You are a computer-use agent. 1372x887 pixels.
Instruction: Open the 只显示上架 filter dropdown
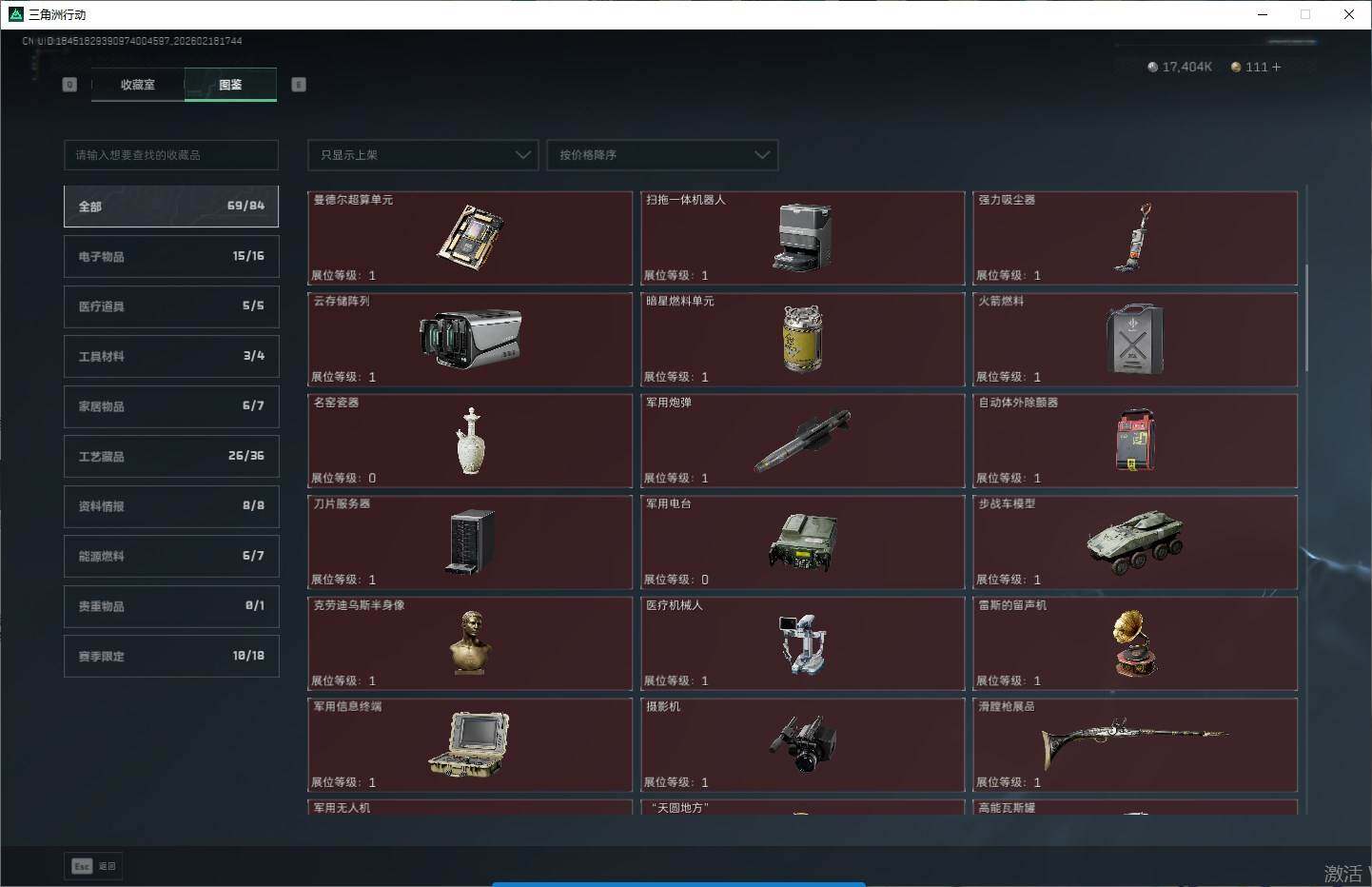(x=423, y=155)
